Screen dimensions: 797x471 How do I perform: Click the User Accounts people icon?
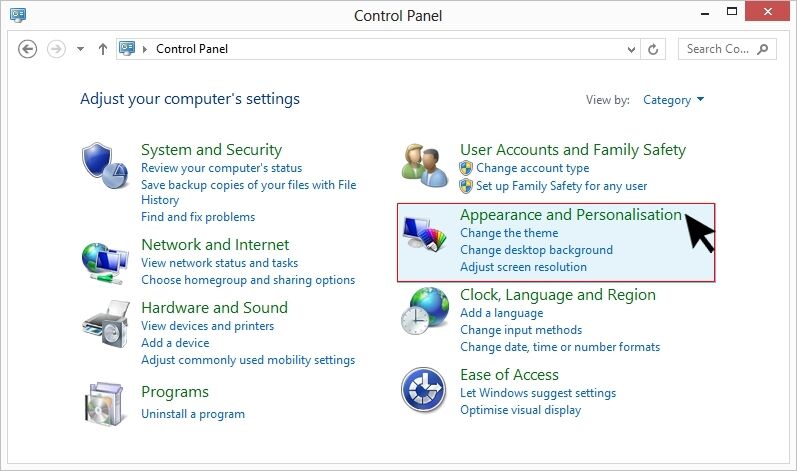pyautogui.click(x=424, y=165)
